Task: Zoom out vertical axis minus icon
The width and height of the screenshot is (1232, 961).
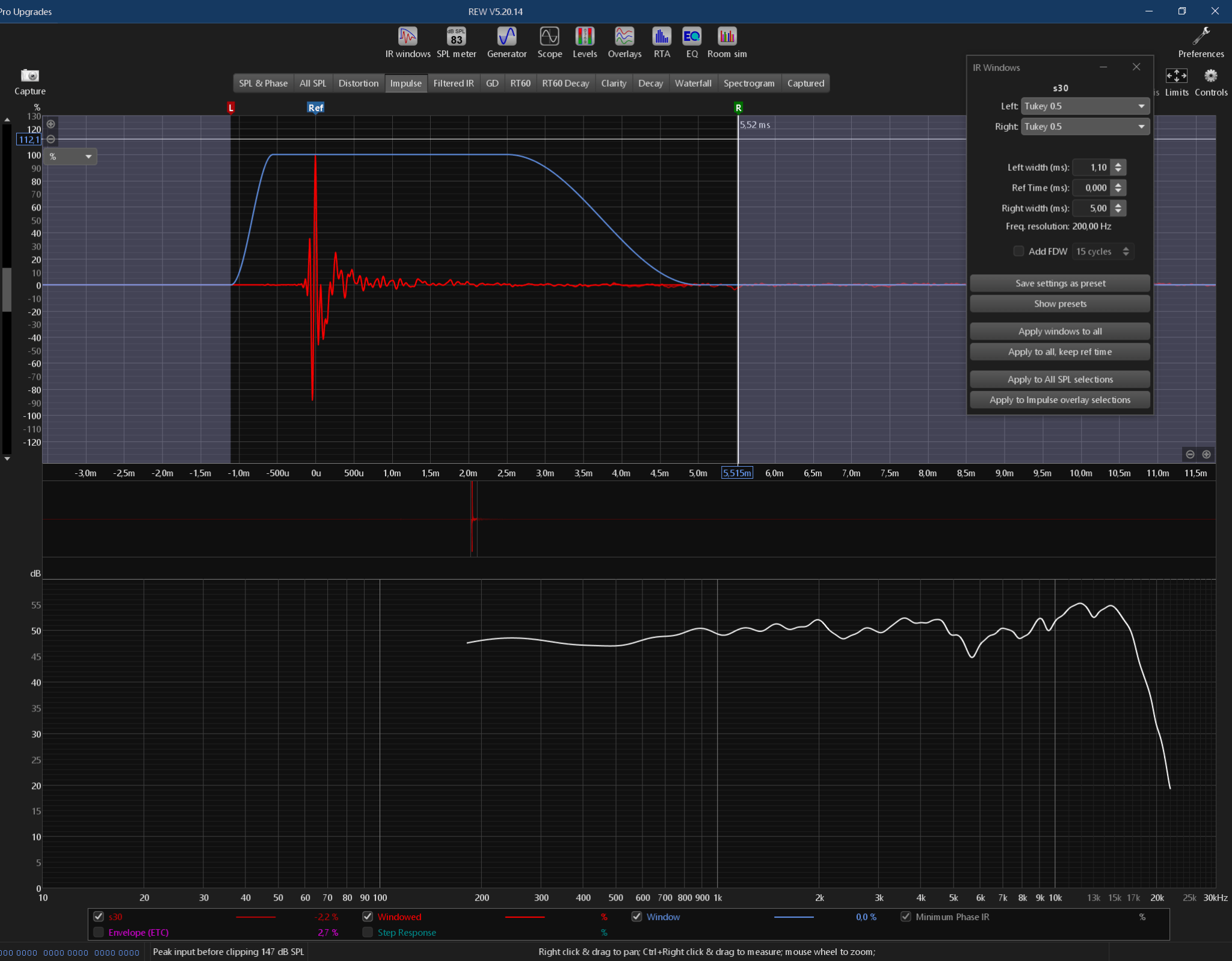Action: pos(51,139)
